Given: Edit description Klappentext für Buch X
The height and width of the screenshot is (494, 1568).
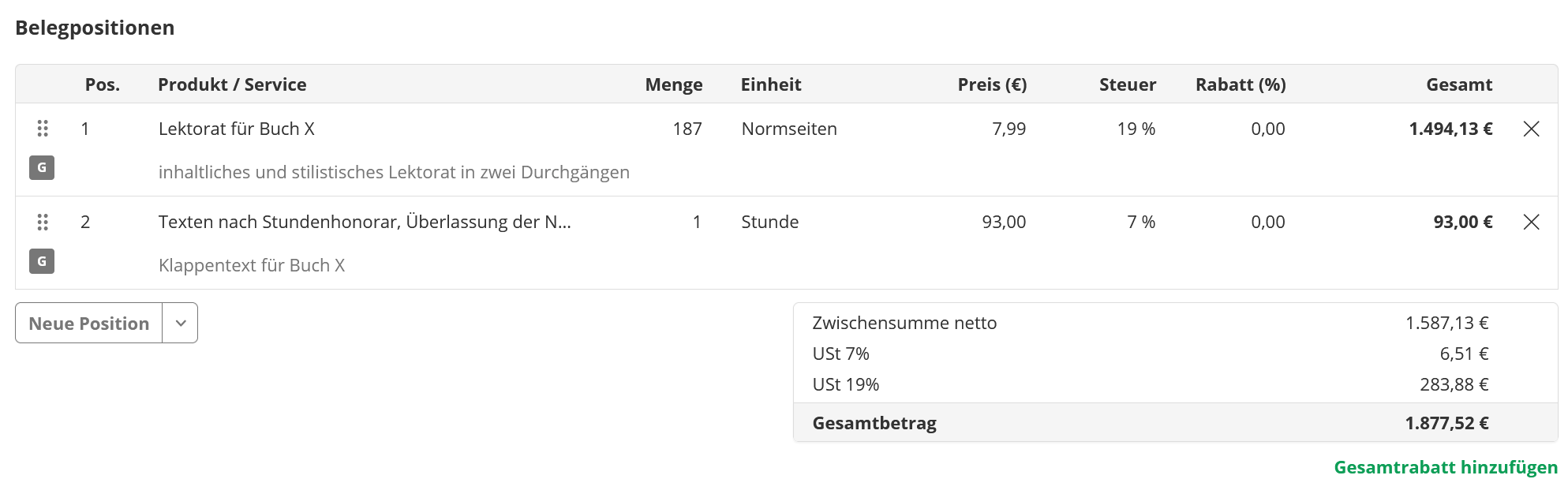Looking at the screenshot, I should pyautogui.click(x=252, y=265).
